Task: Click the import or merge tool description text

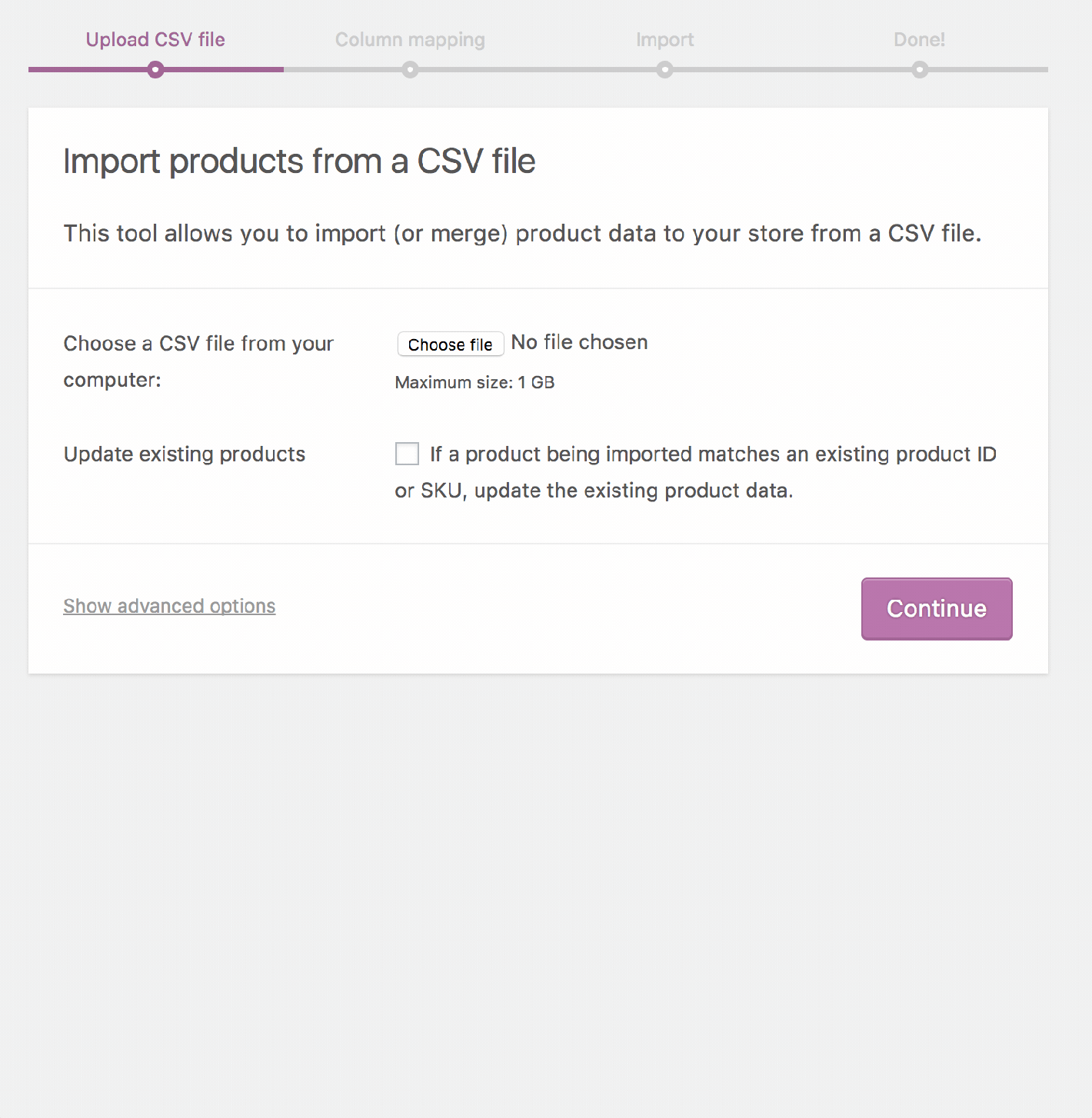Action: pyautogui.click(x=522, y=233)
